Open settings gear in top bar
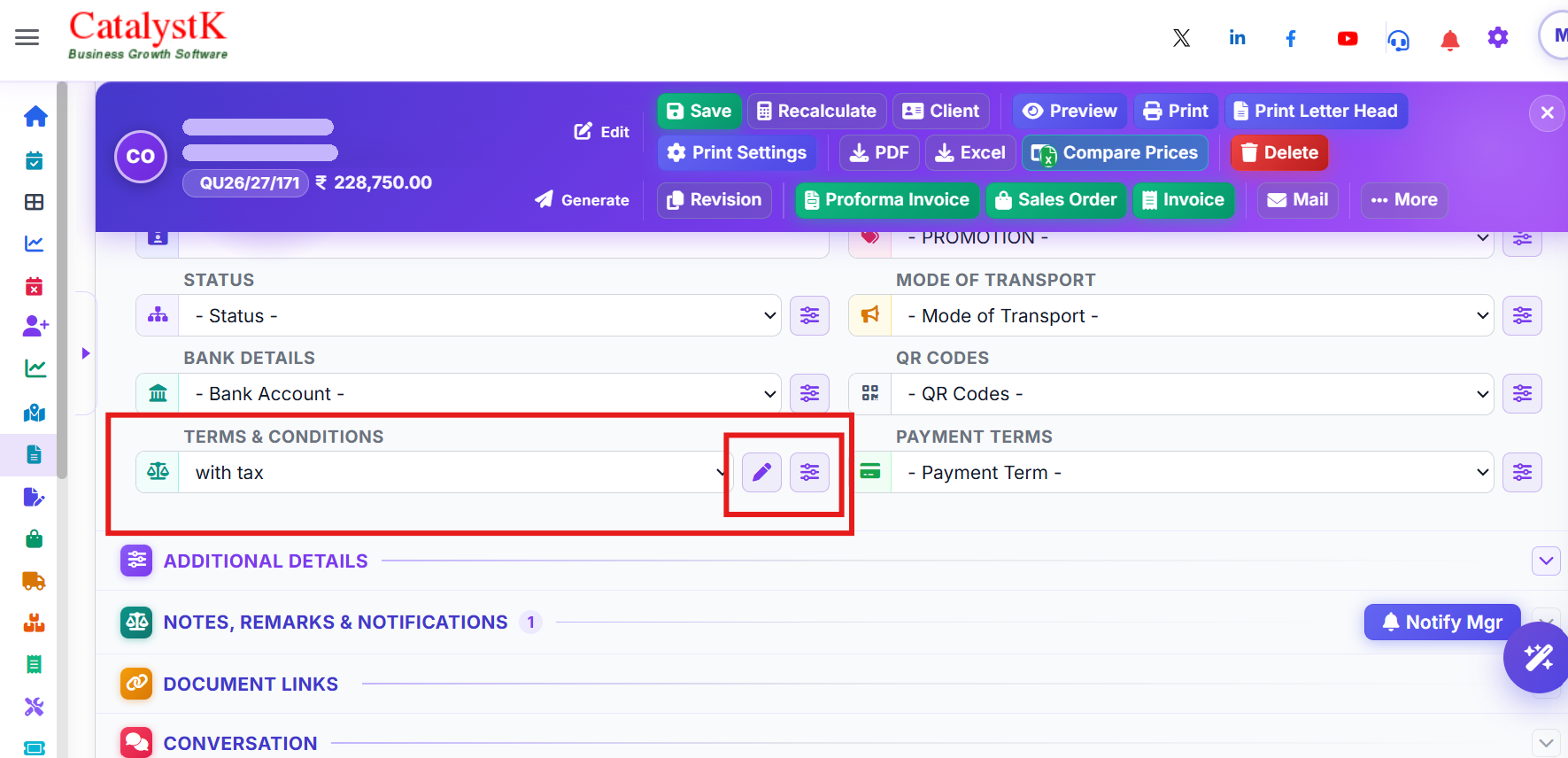This screenshot has width=1568, height=758. click(x=1498, y=37)
